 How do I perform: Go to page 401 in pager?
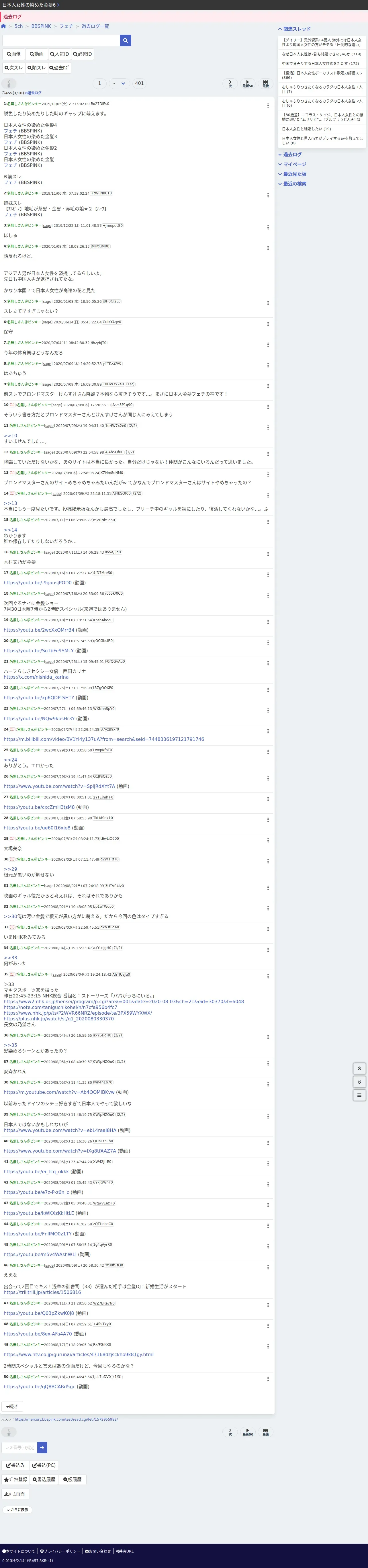click(x=139, y=83)
